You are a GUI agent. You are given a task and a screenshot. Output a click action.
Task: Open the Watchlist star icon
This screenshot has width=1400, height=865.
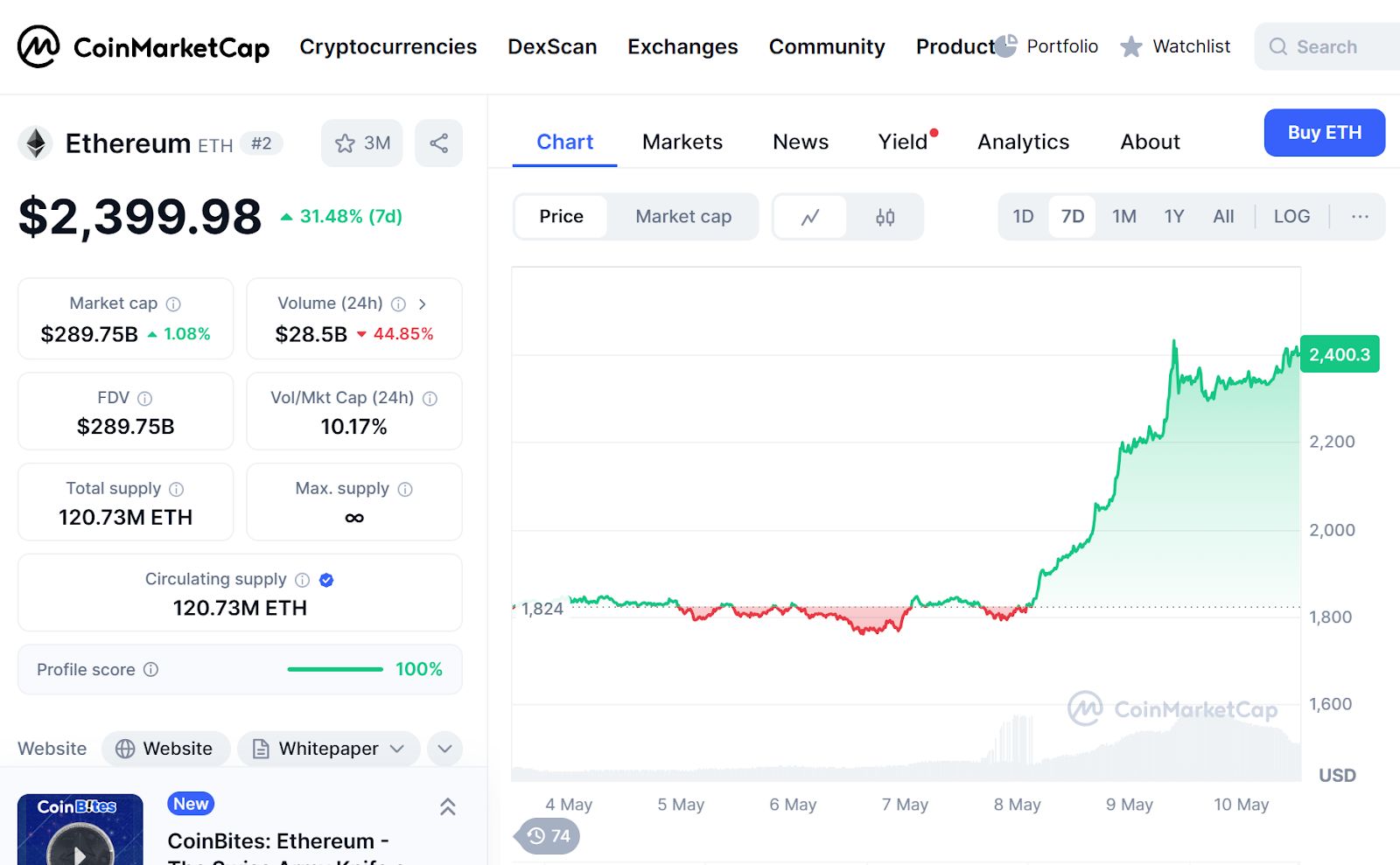pos(1131,46)
